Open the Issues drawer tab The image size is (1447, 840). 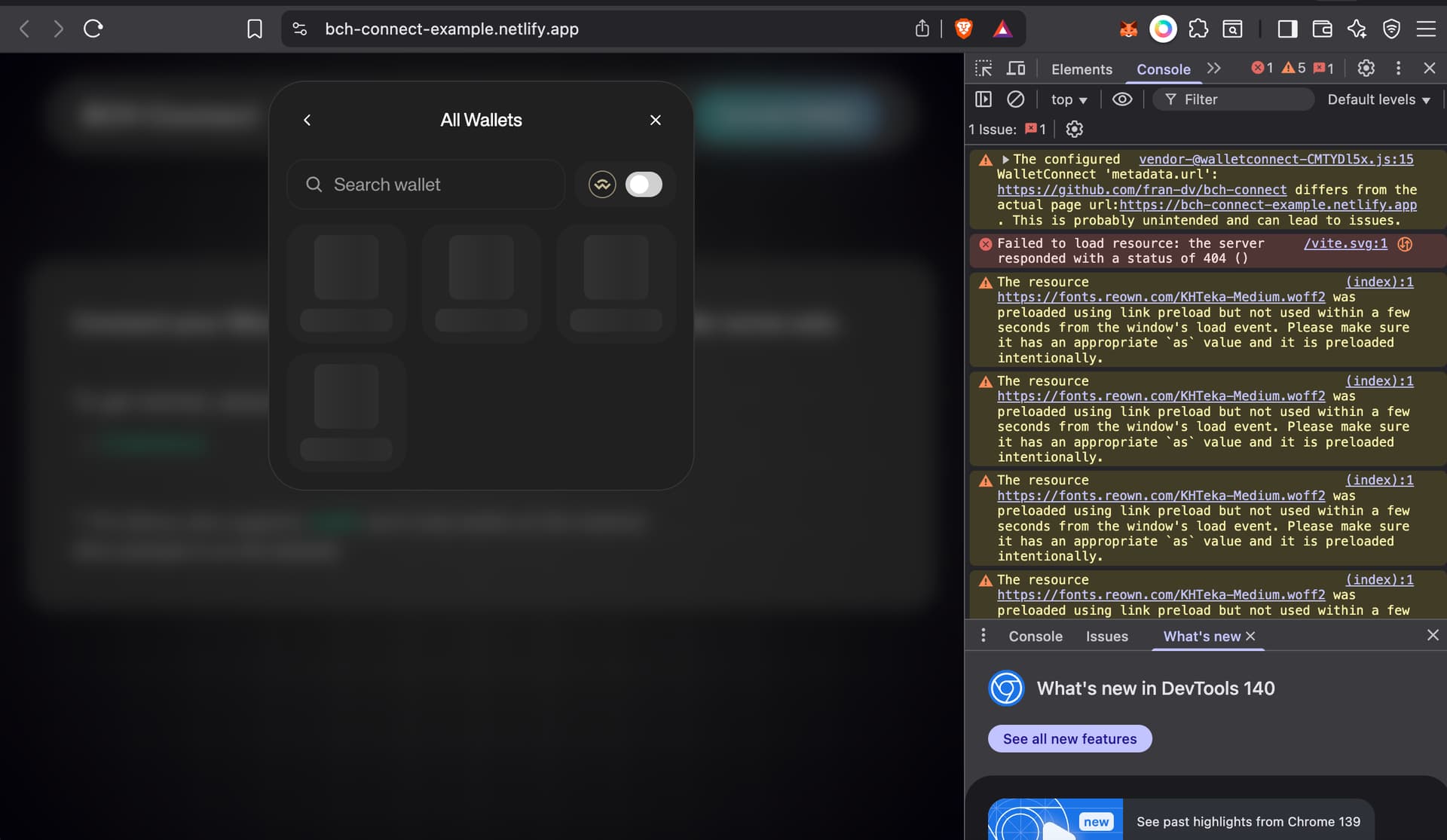[1106, 637]
